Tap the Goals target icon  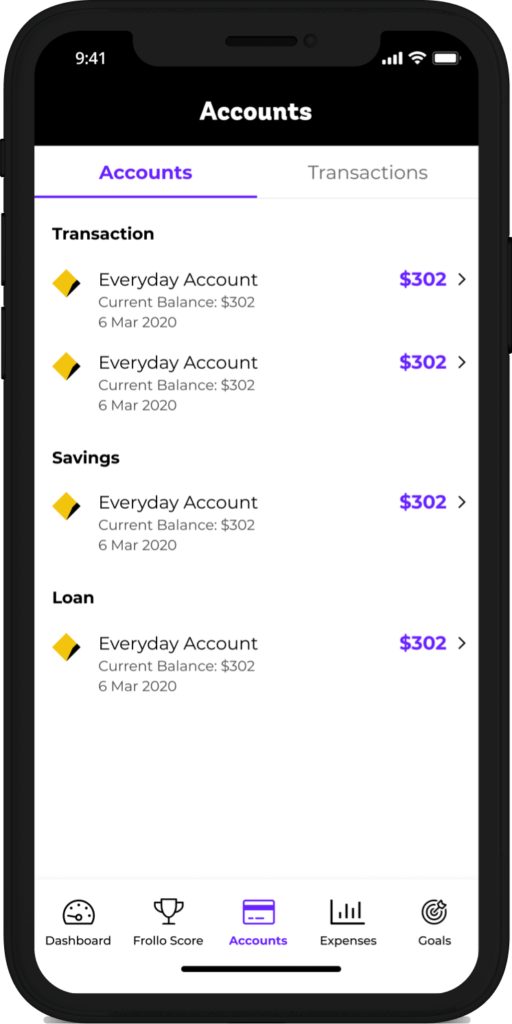click(434, 912)
